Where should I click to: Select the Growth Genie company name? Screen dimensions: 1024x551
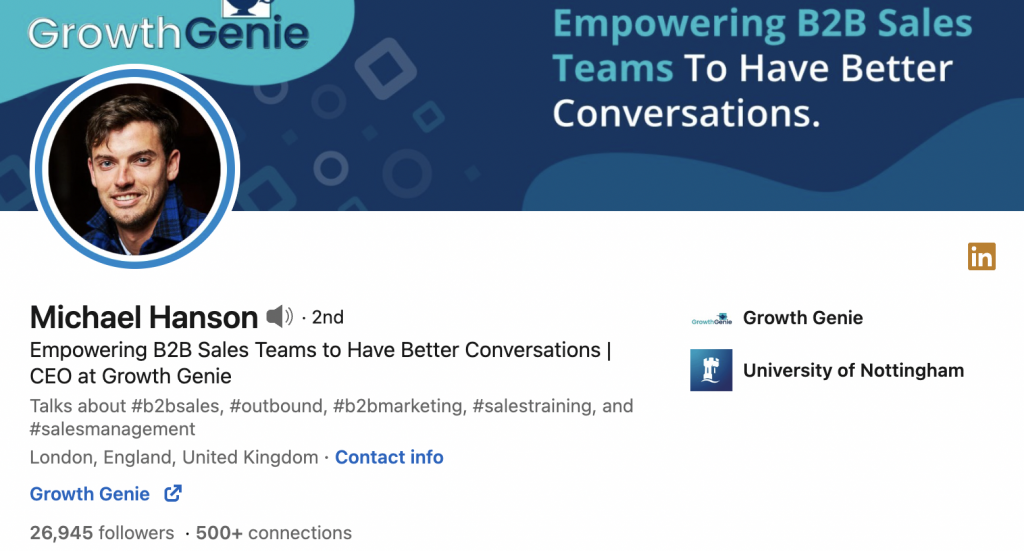point(802,318)
